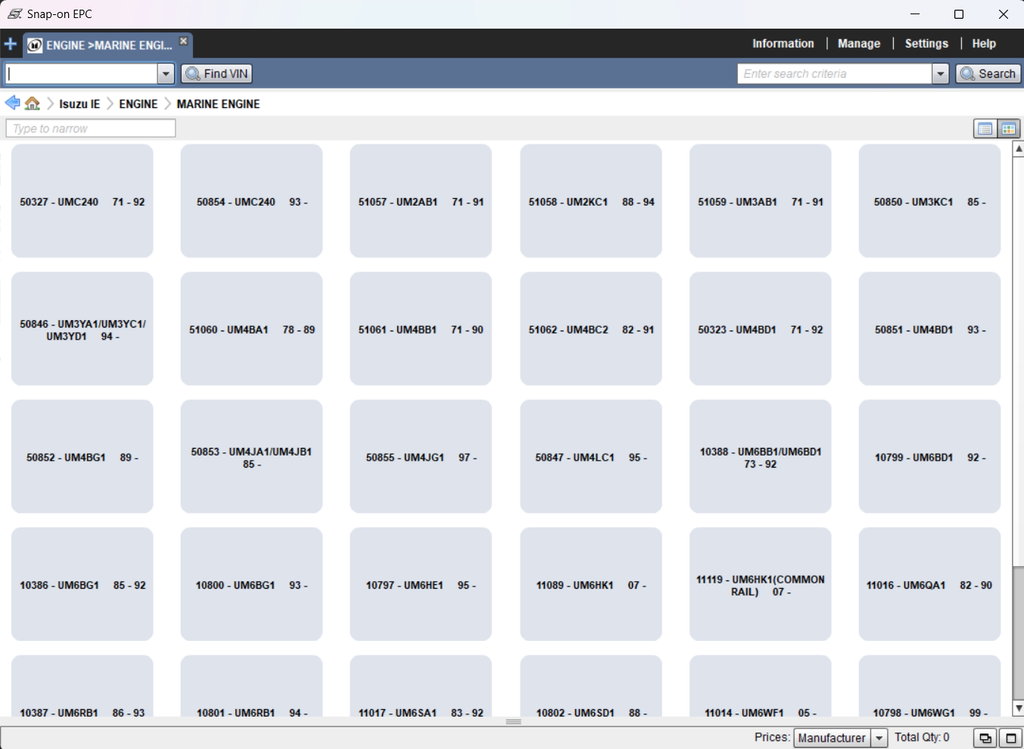Add a new tab with the plus icon
Image resolution: width=1024 pixels, height=749 pixels.
10,44
